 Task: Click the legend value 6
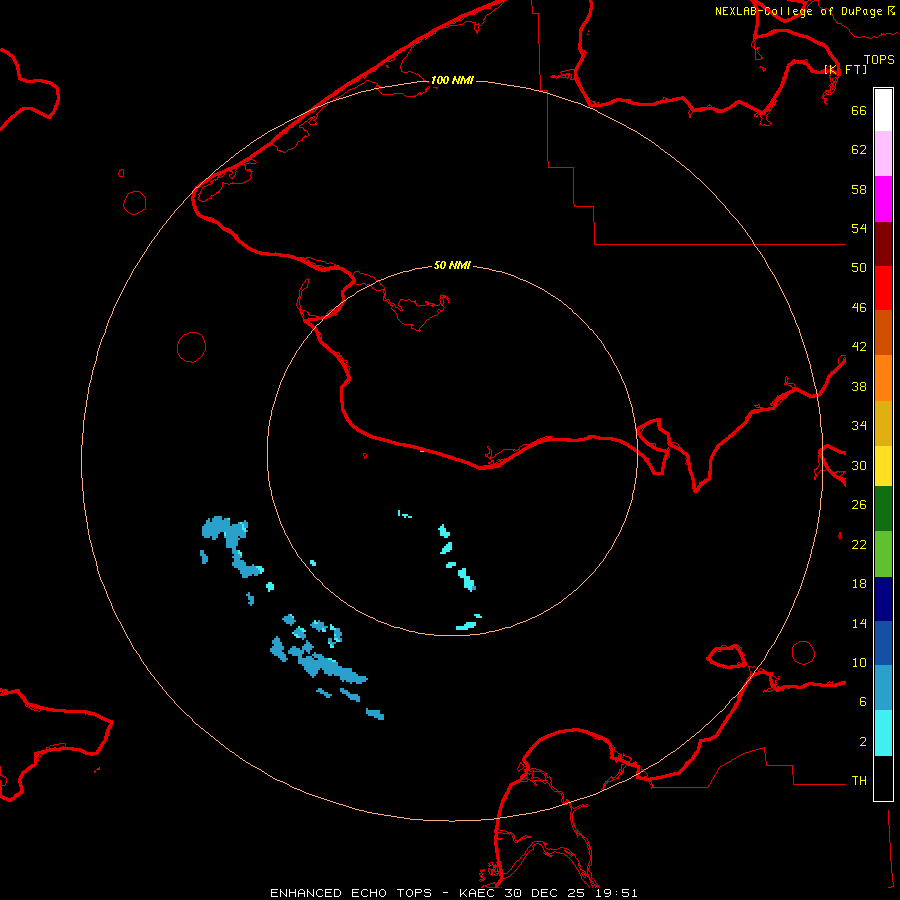point(863,701)
